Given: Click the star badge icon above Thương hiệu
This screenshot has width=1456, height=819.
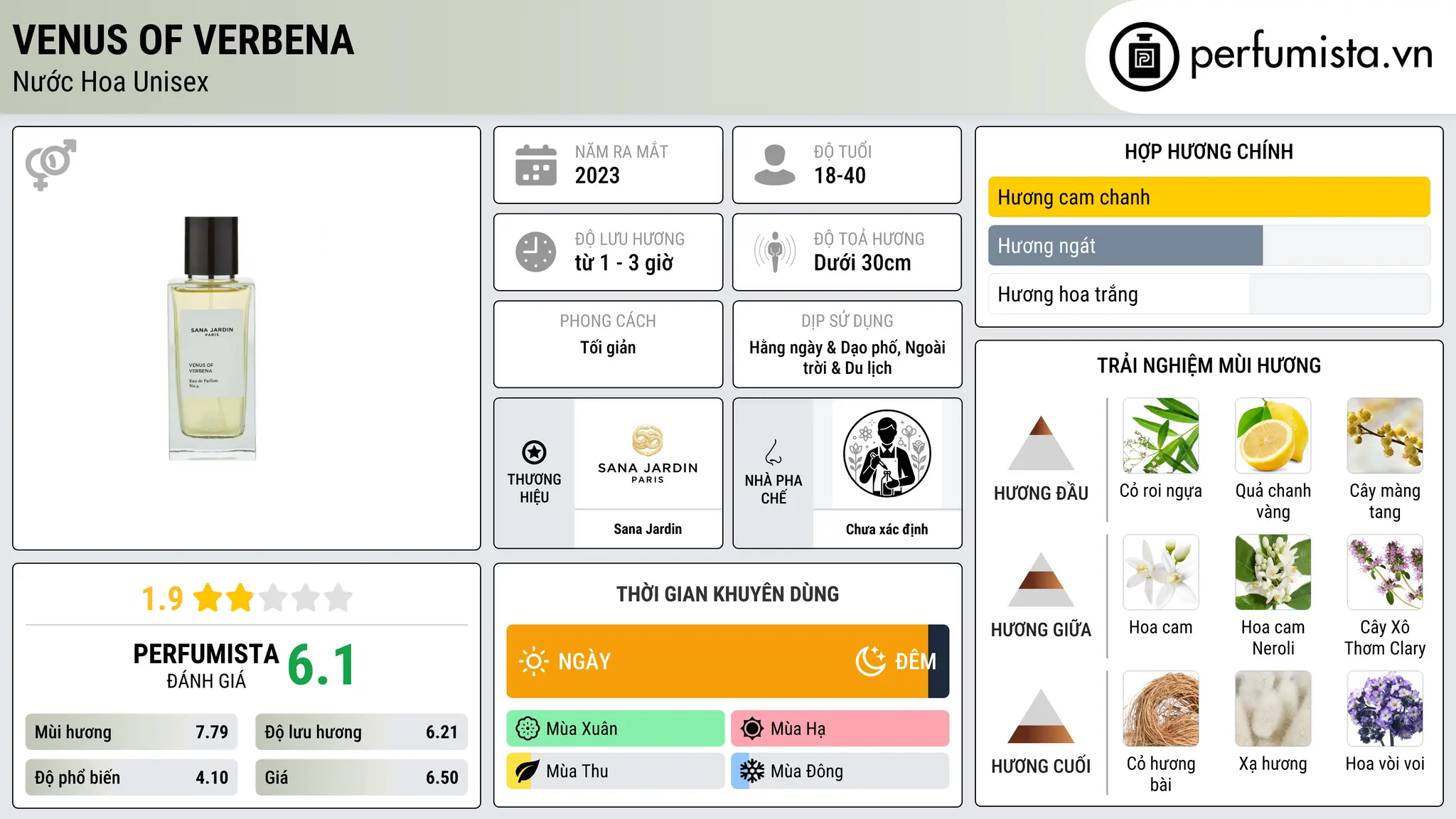Looking at the screenshot, I should (534, 452).
